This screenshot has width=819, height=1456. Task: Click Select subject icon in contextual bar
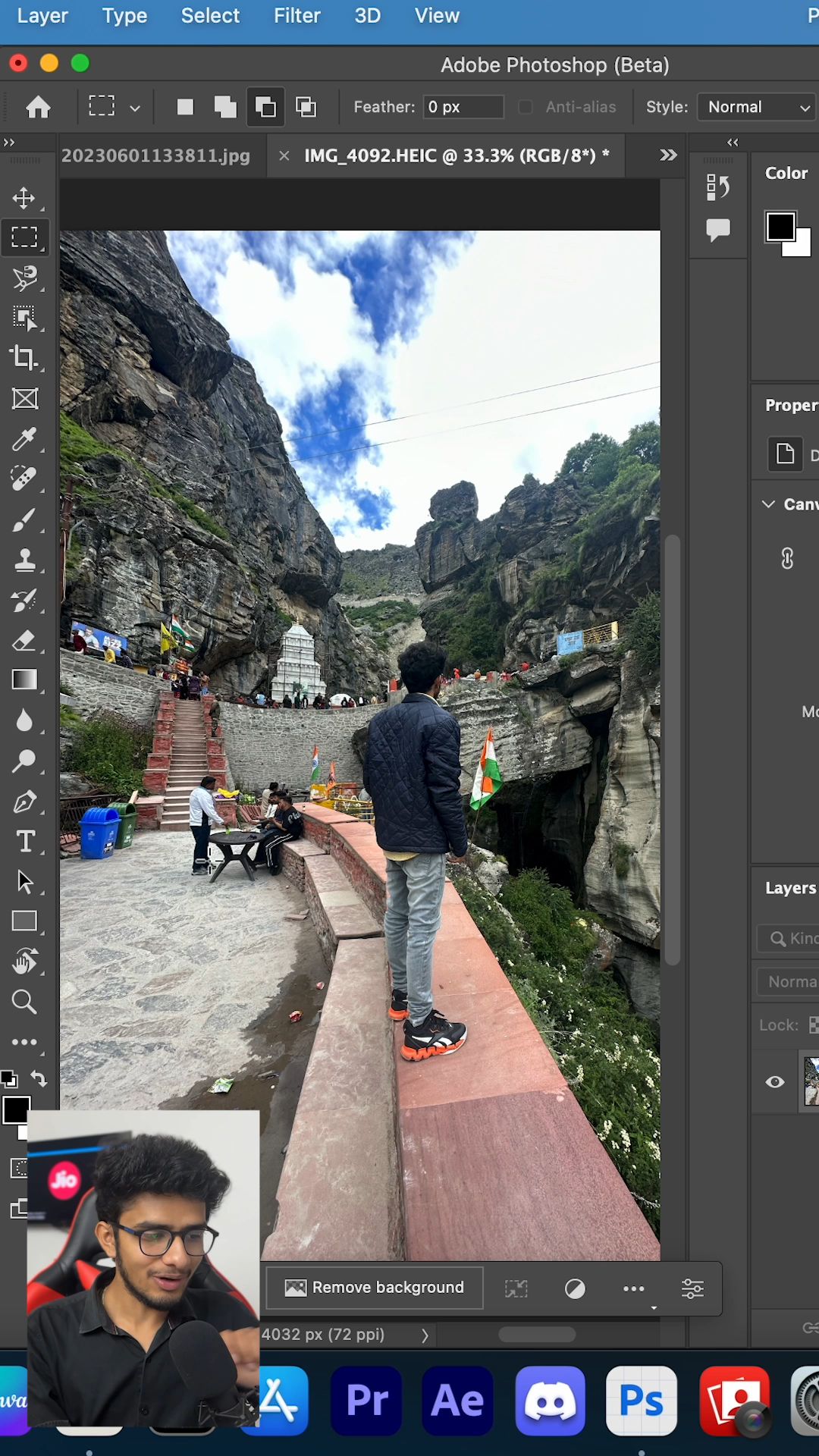tap(516, 1288)
